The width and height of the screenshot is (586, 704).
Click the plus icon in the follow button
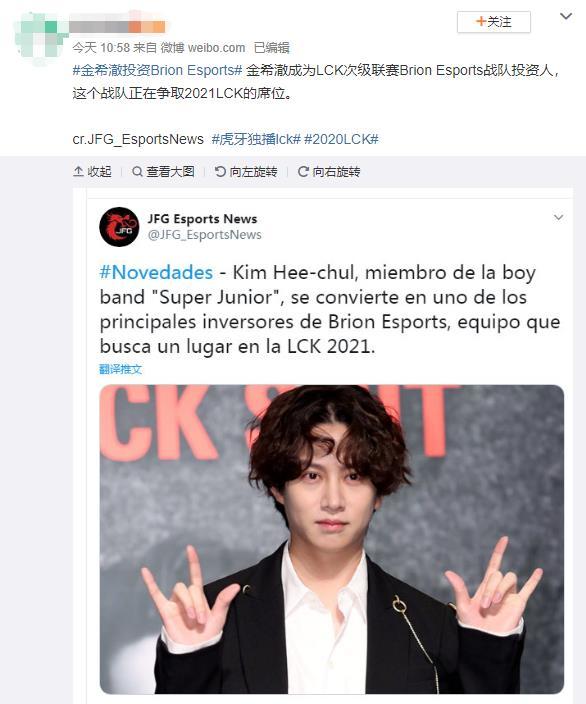(481, 21)
